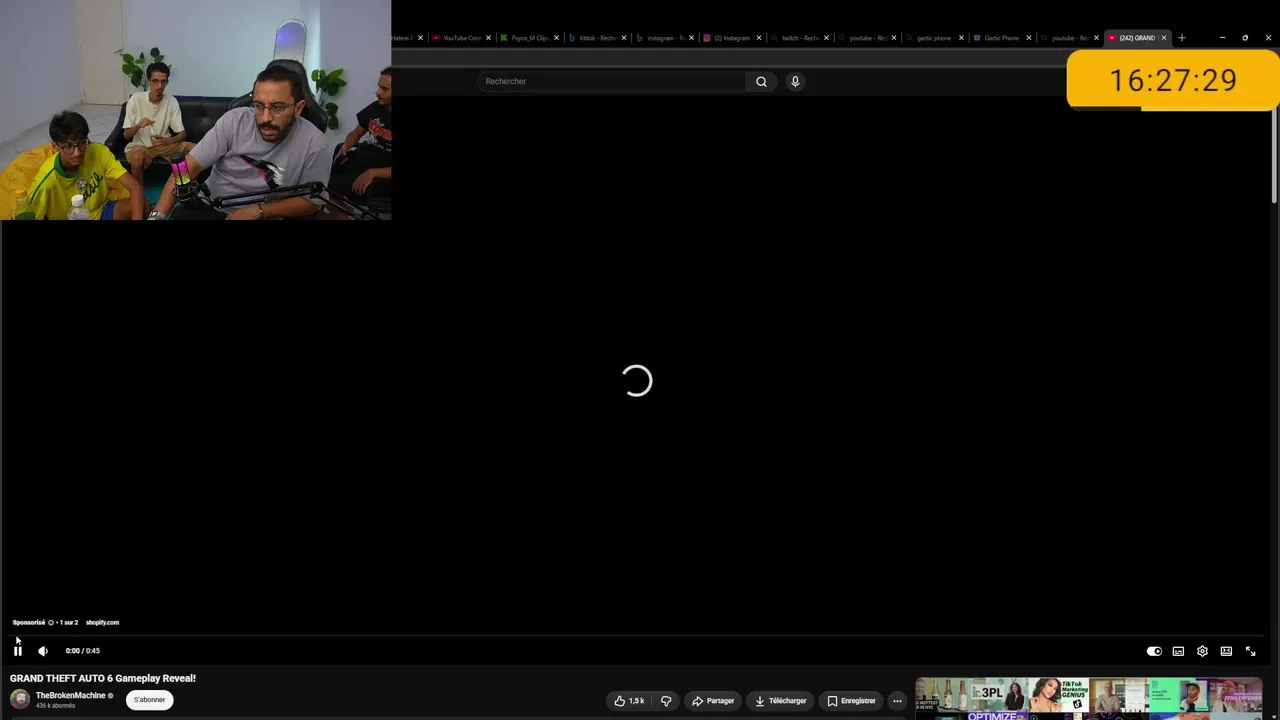Screen dimensions: 1280x720
Task: Click the loading video area
Action: pos(636,381)
